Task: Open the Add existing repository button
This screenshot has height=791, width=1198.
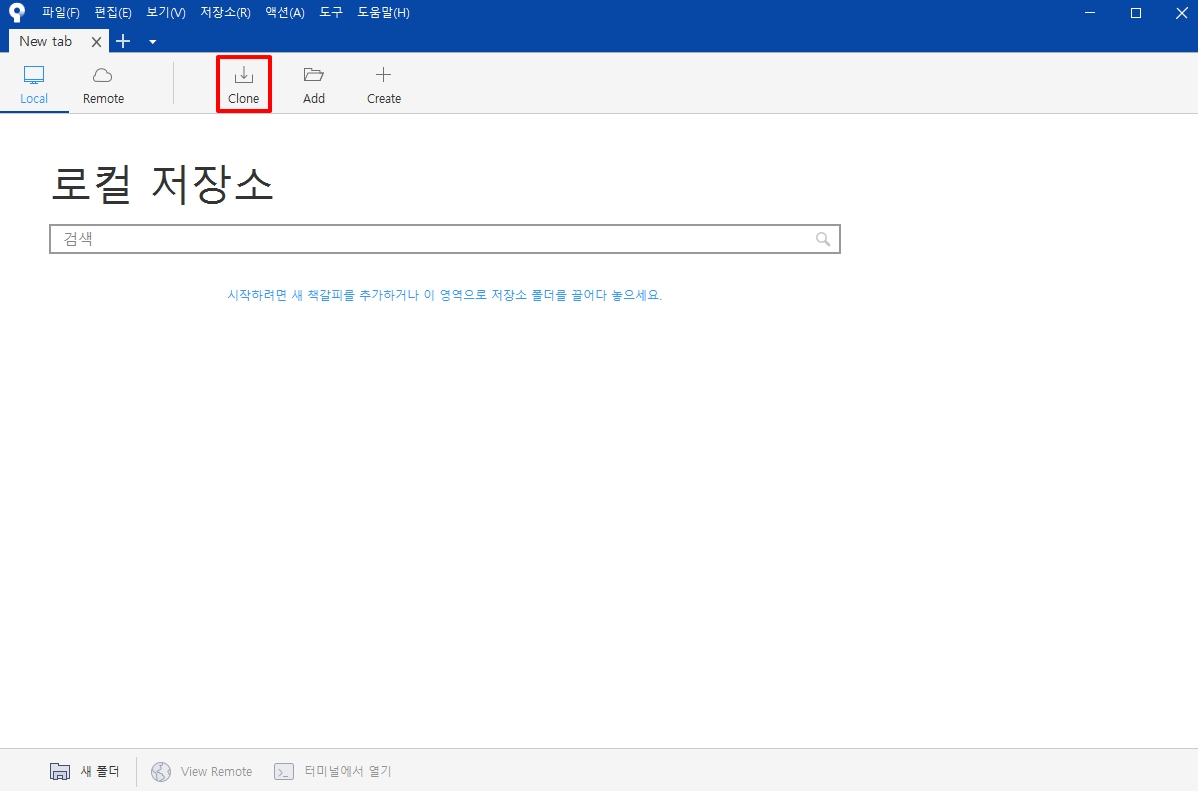Action: (x=314, y=84)
